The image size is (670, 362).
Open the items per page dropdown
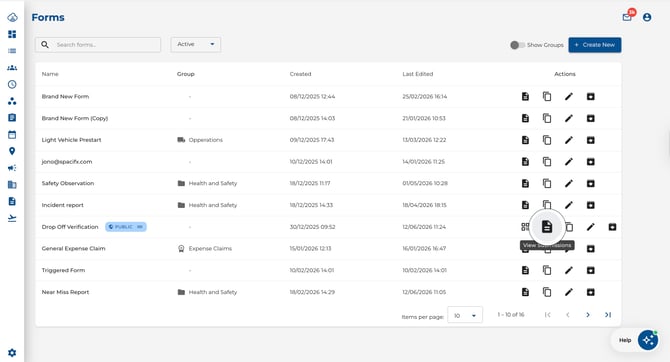tap(465, 315)
